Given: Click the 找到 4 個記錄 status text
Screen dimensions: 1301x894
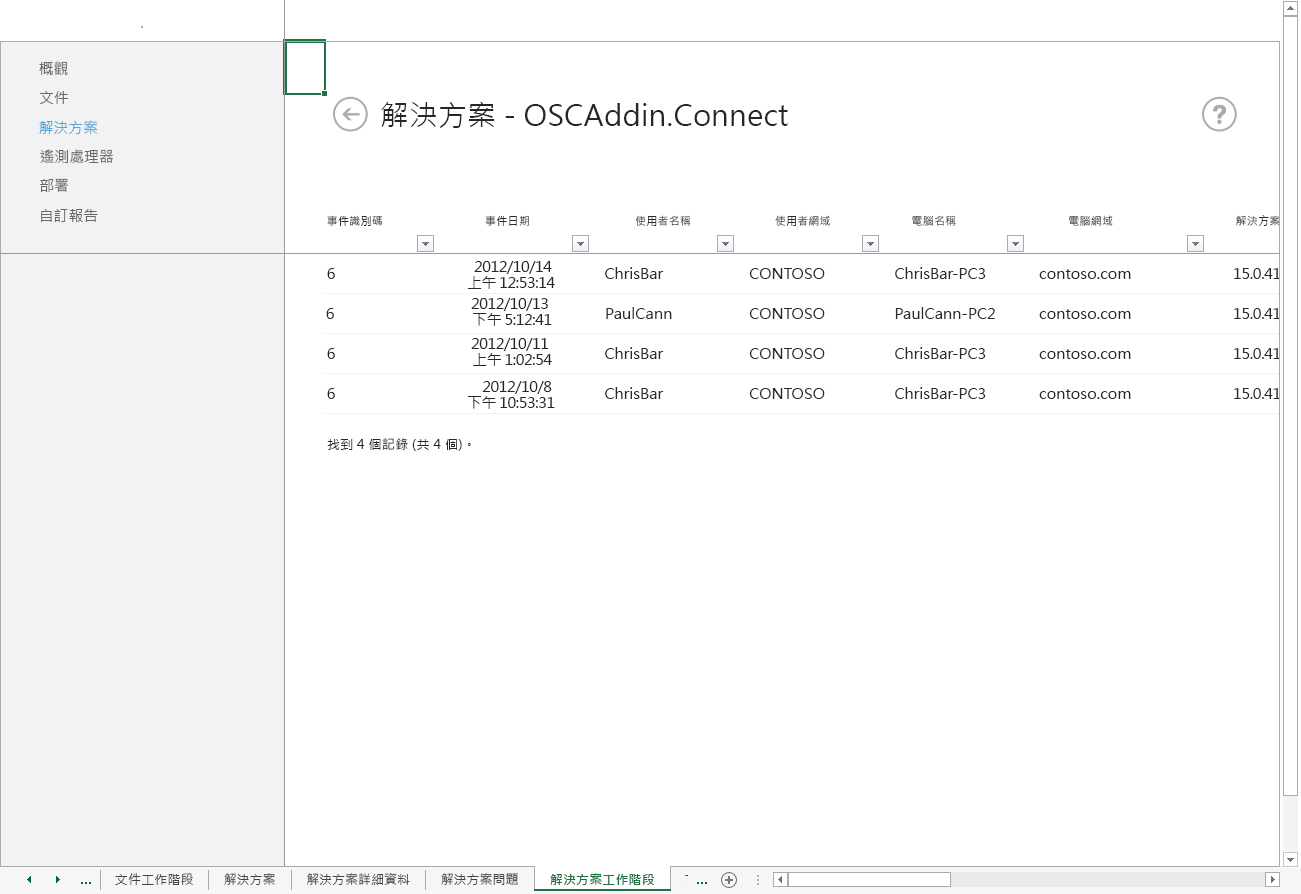Looking at the screenshot, I should (399, 444).
